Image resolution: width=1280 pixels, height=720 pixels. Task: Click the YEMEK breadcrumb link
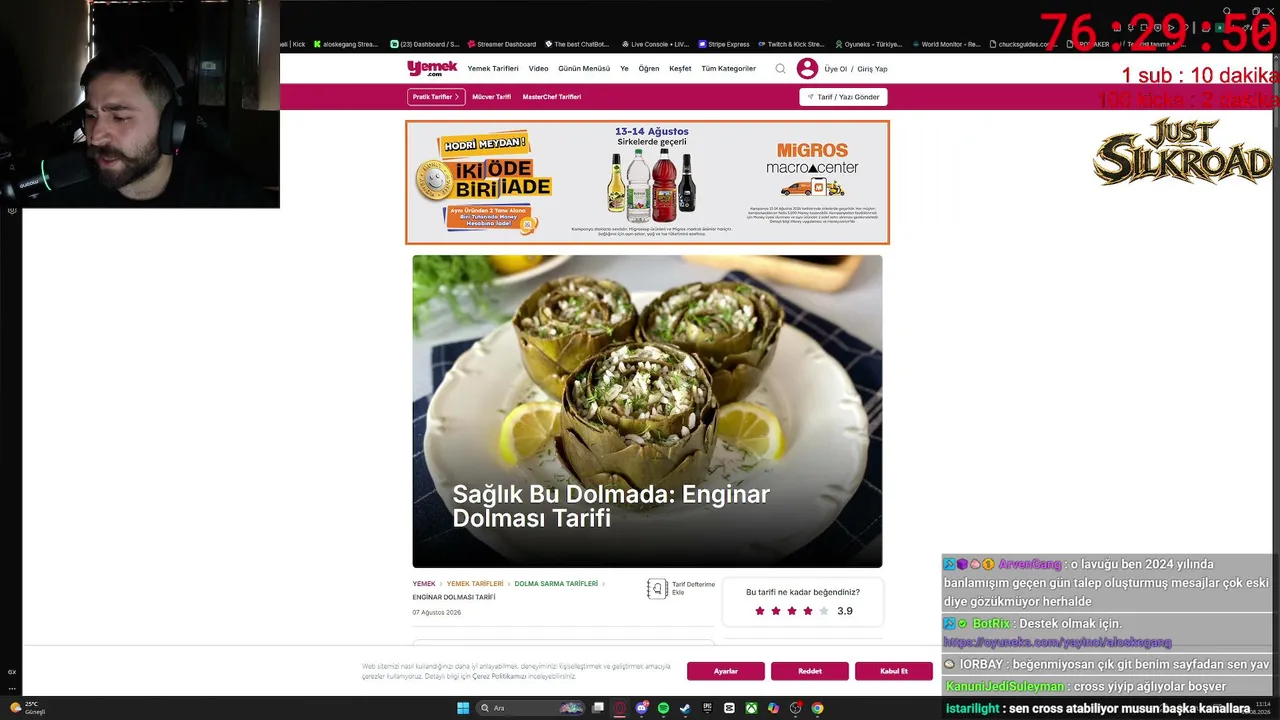click(424, 584)
